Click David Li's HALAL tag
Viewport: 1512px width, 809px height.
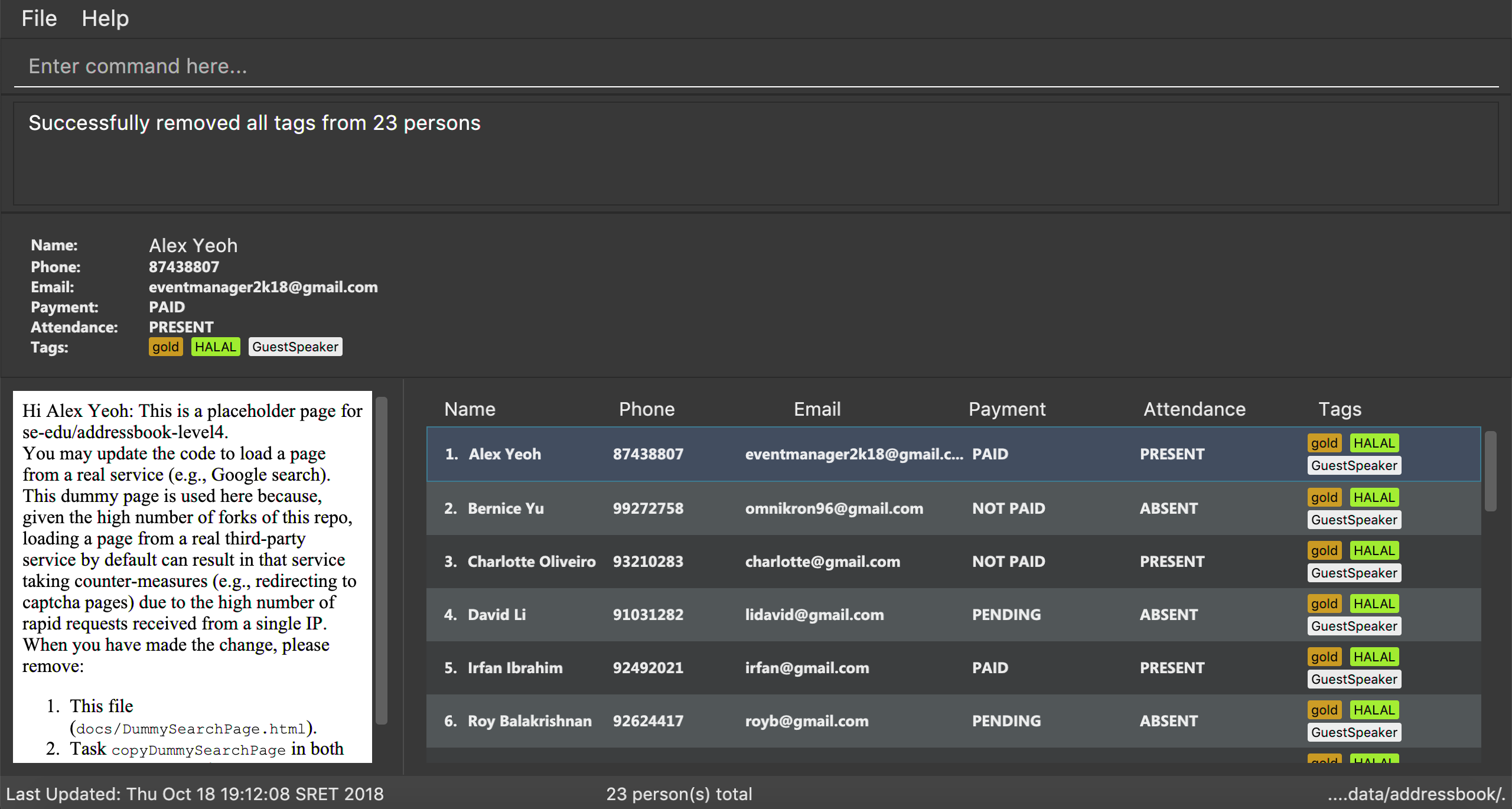tap(1374, 604)
